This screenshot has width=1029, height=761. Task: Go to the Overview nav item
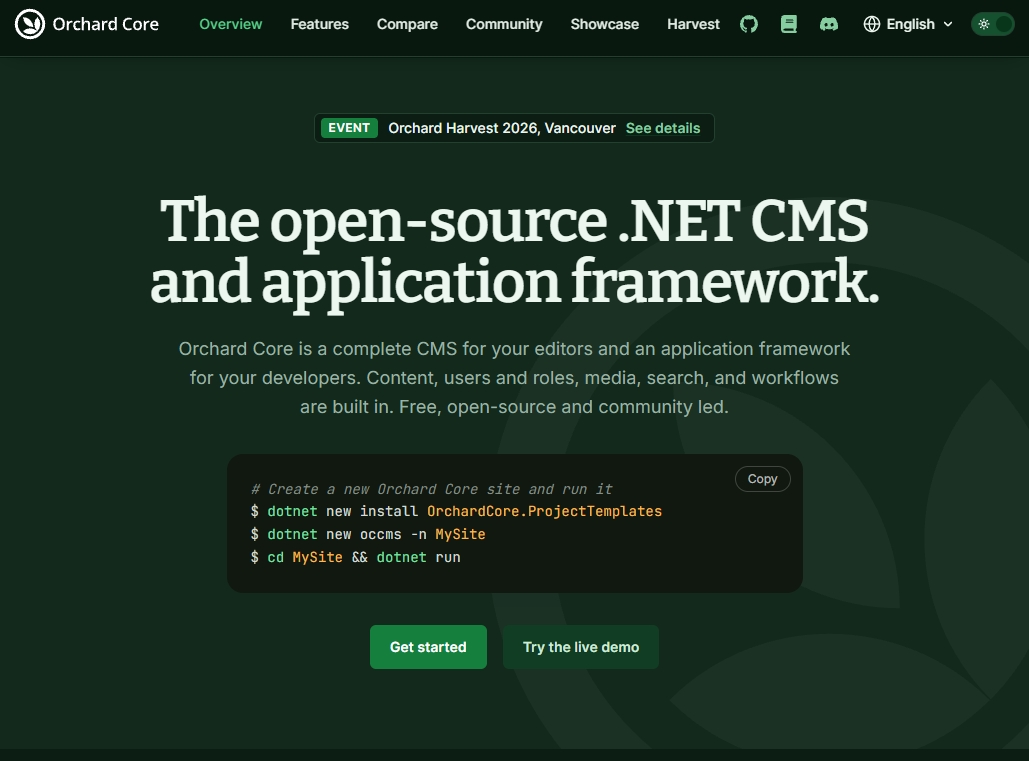(230, 24)
